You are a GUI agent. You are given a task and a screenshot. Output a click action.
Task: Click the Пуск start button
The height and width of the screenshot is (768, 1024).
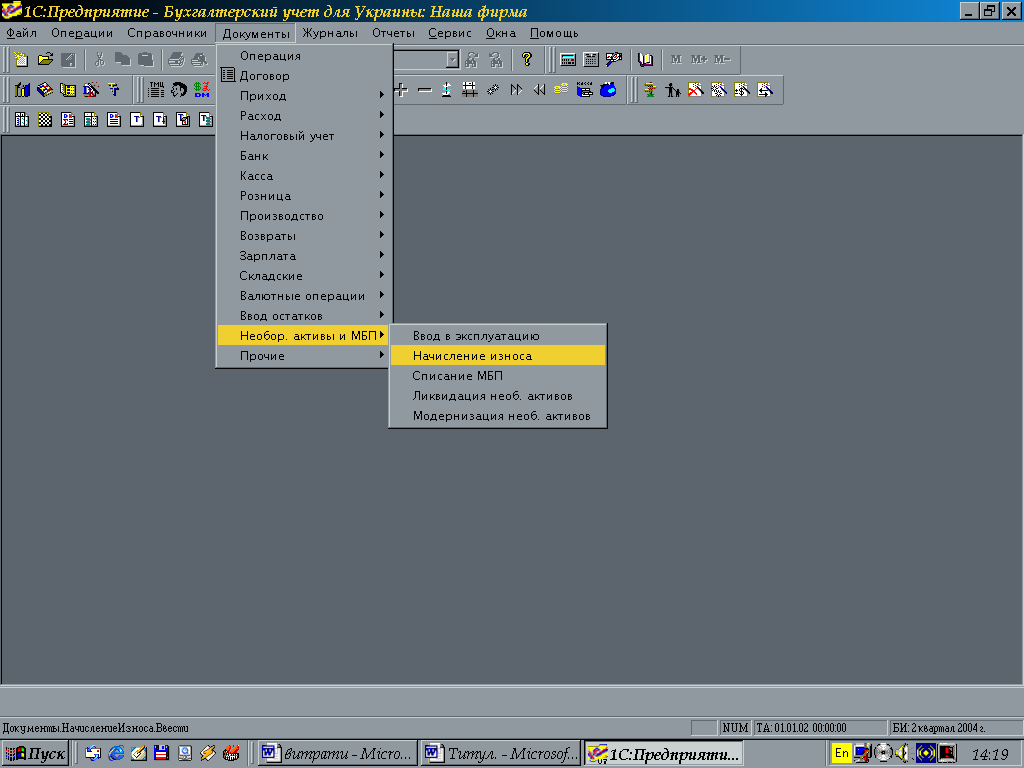[x=35, y=754]
